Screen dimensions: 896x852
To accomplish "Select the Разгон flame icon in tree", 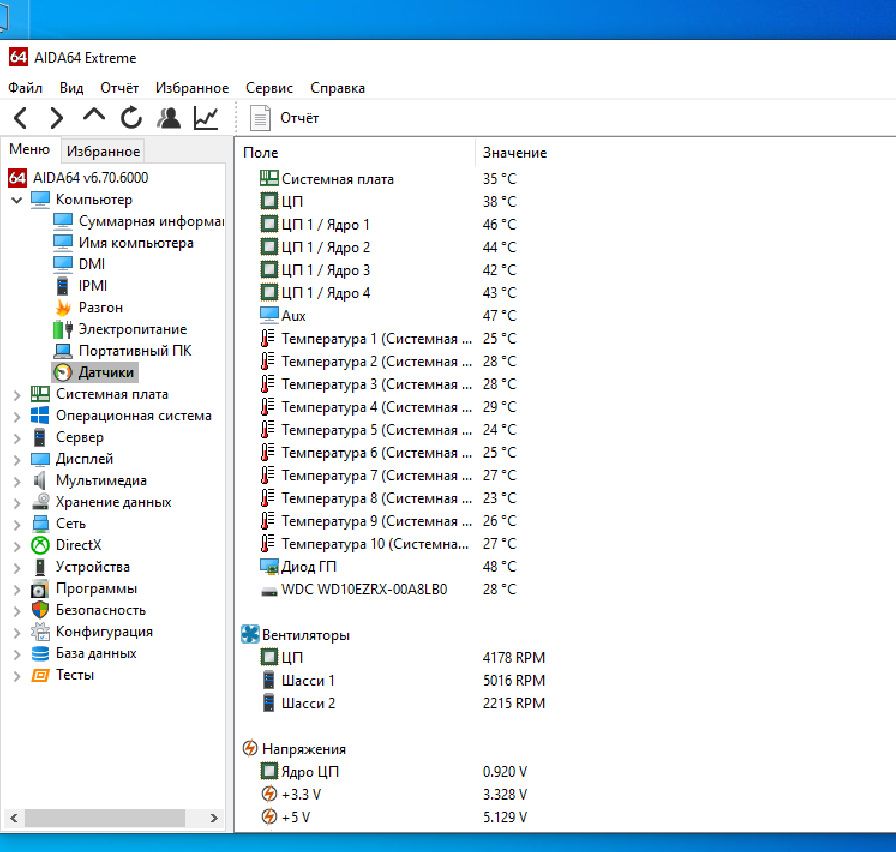I will [x=63, y=307].
